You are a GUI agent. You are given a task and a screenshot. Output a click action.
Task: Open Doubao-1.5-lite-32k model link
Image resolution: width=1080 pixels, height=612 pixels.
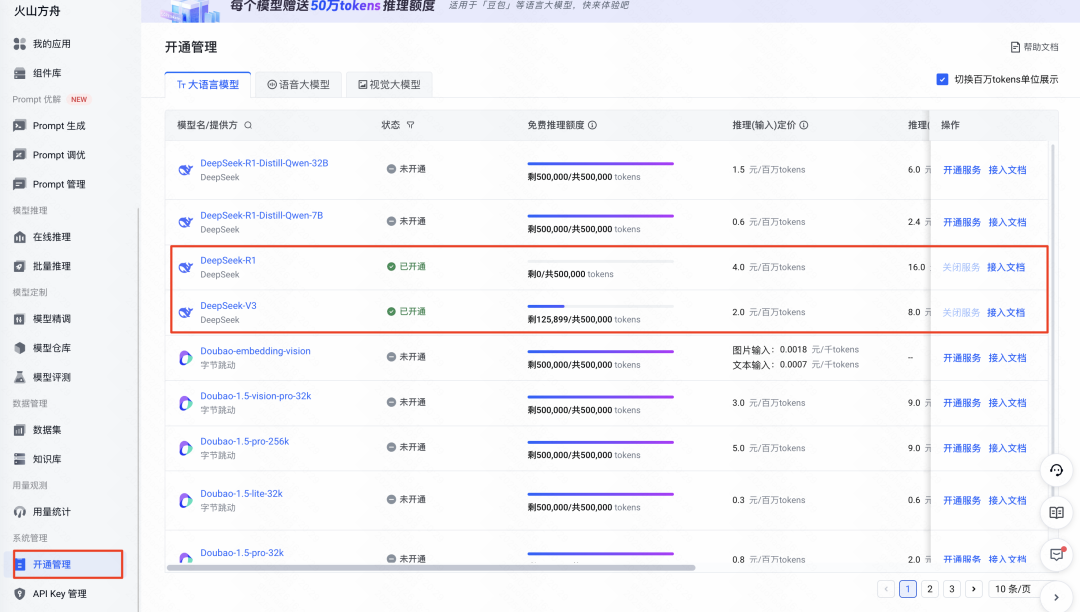(x=241, y=494)
